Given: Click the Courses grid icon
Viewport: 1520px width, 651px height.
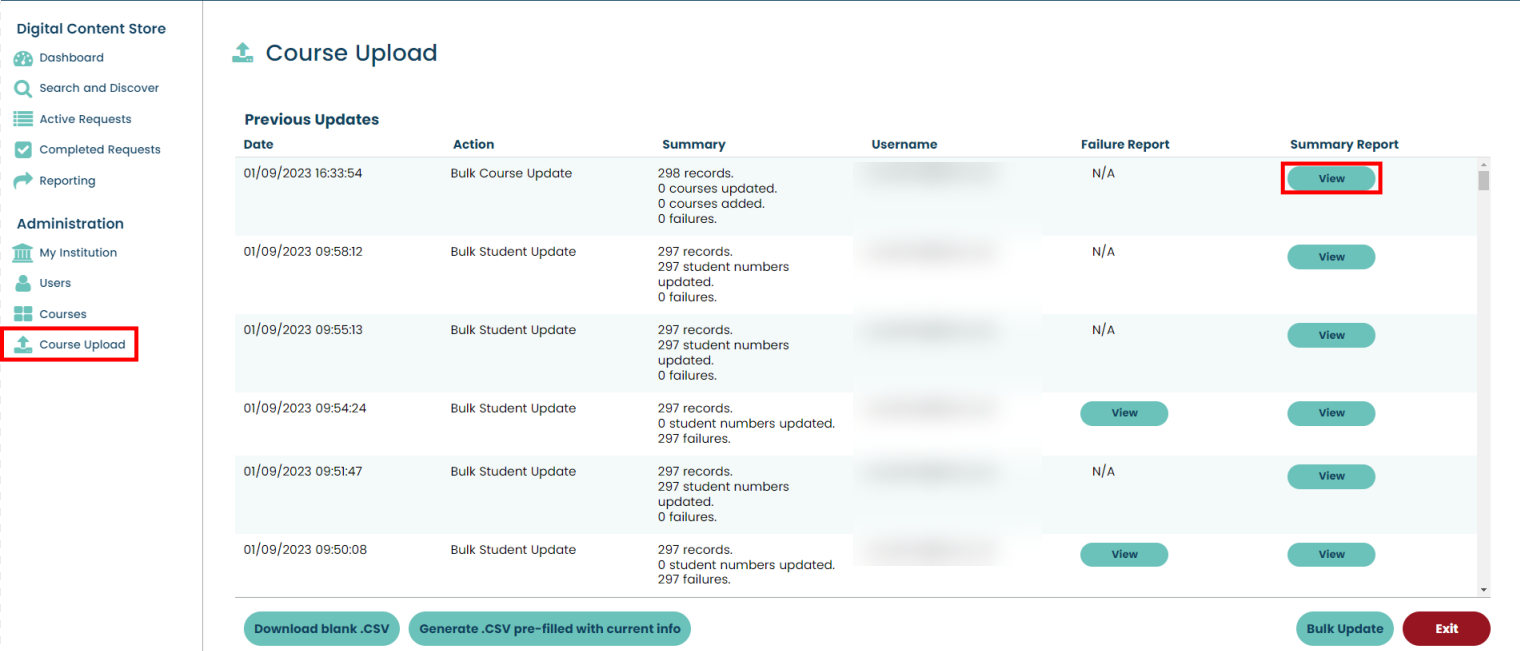Looking at the screenshot, I should point(23,314).
